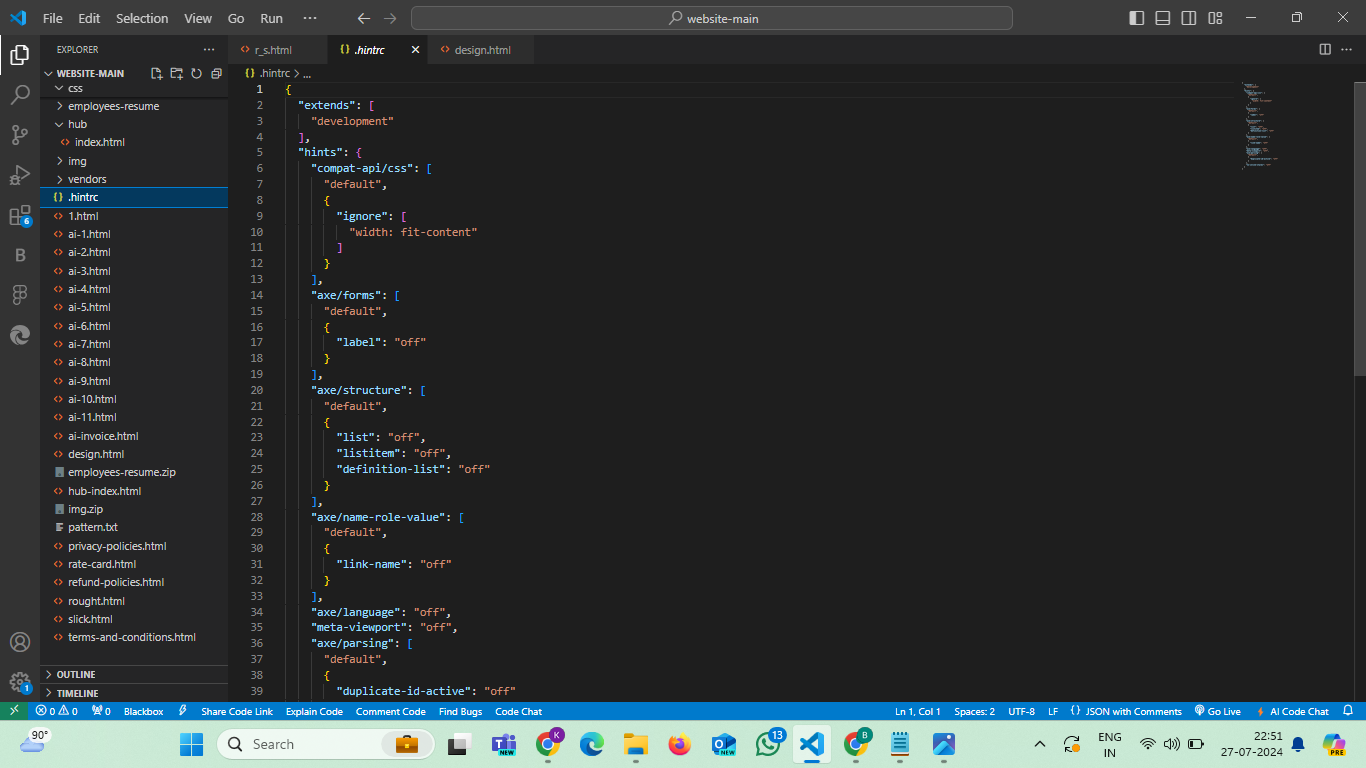The image size is (1366, 768).
Task: Open Source Control view
Action: pos(20,135)
